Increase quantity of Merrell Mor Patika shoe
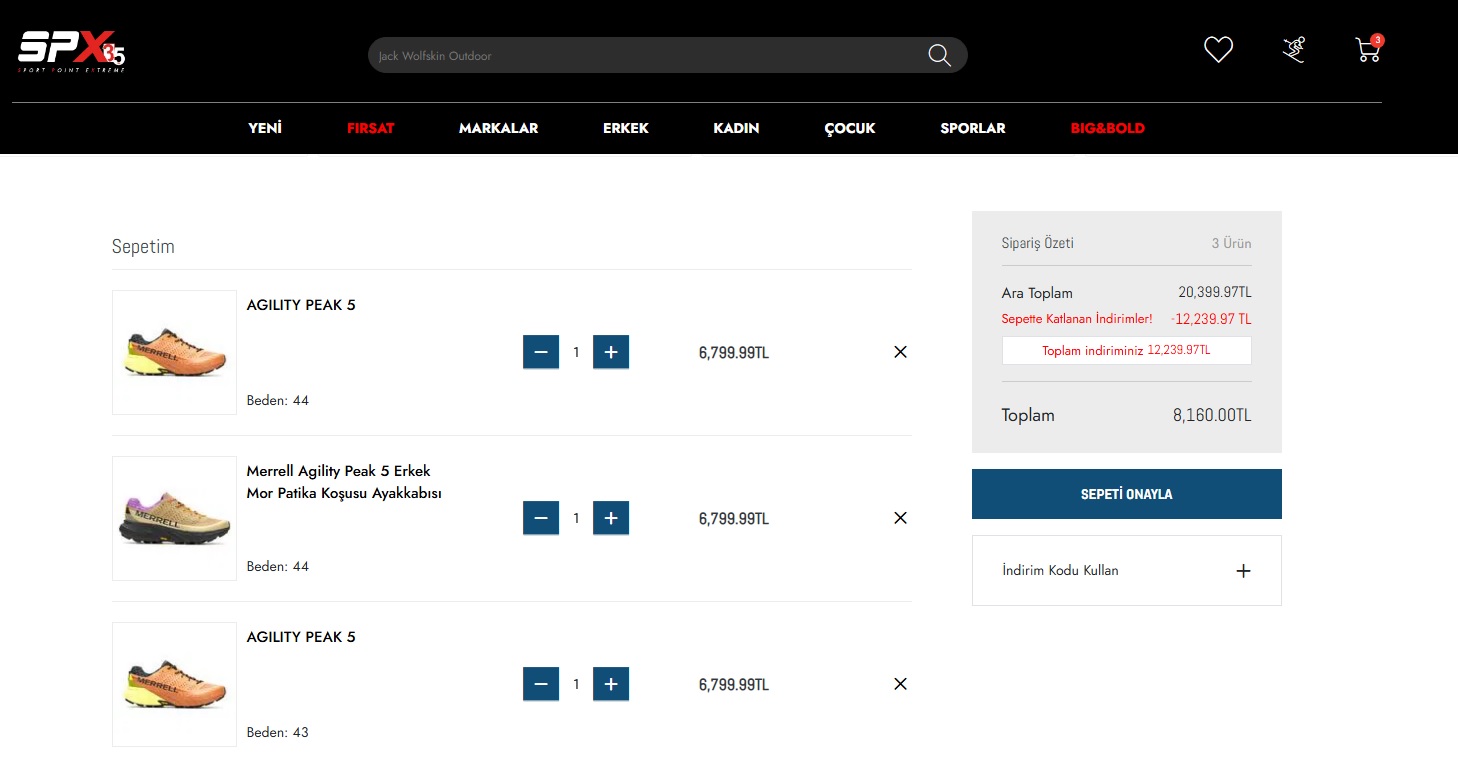1458x760 pixels. [x=611, y=518]
